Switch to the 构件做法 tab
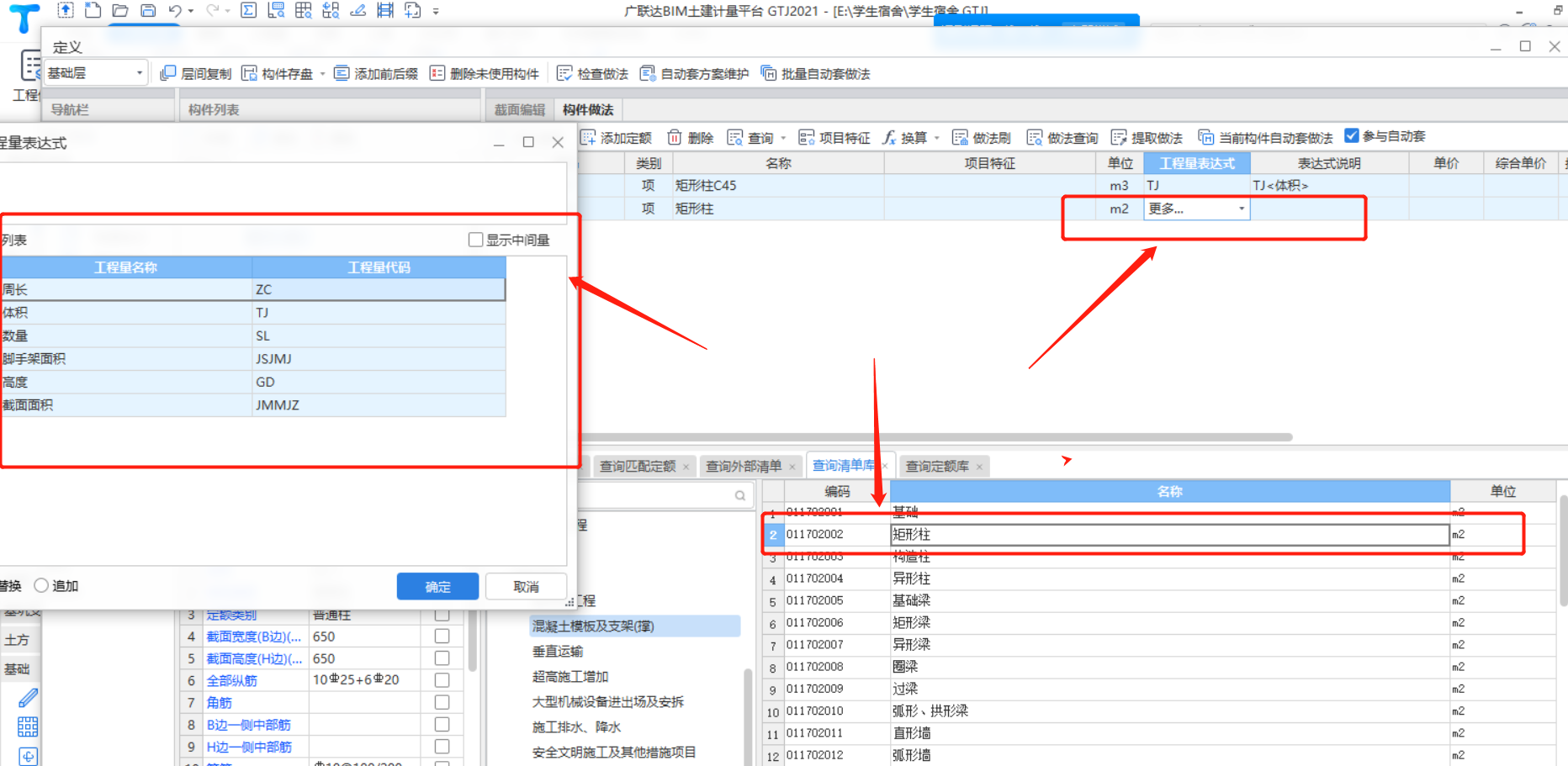The image size is (1568, 766). 588,109
